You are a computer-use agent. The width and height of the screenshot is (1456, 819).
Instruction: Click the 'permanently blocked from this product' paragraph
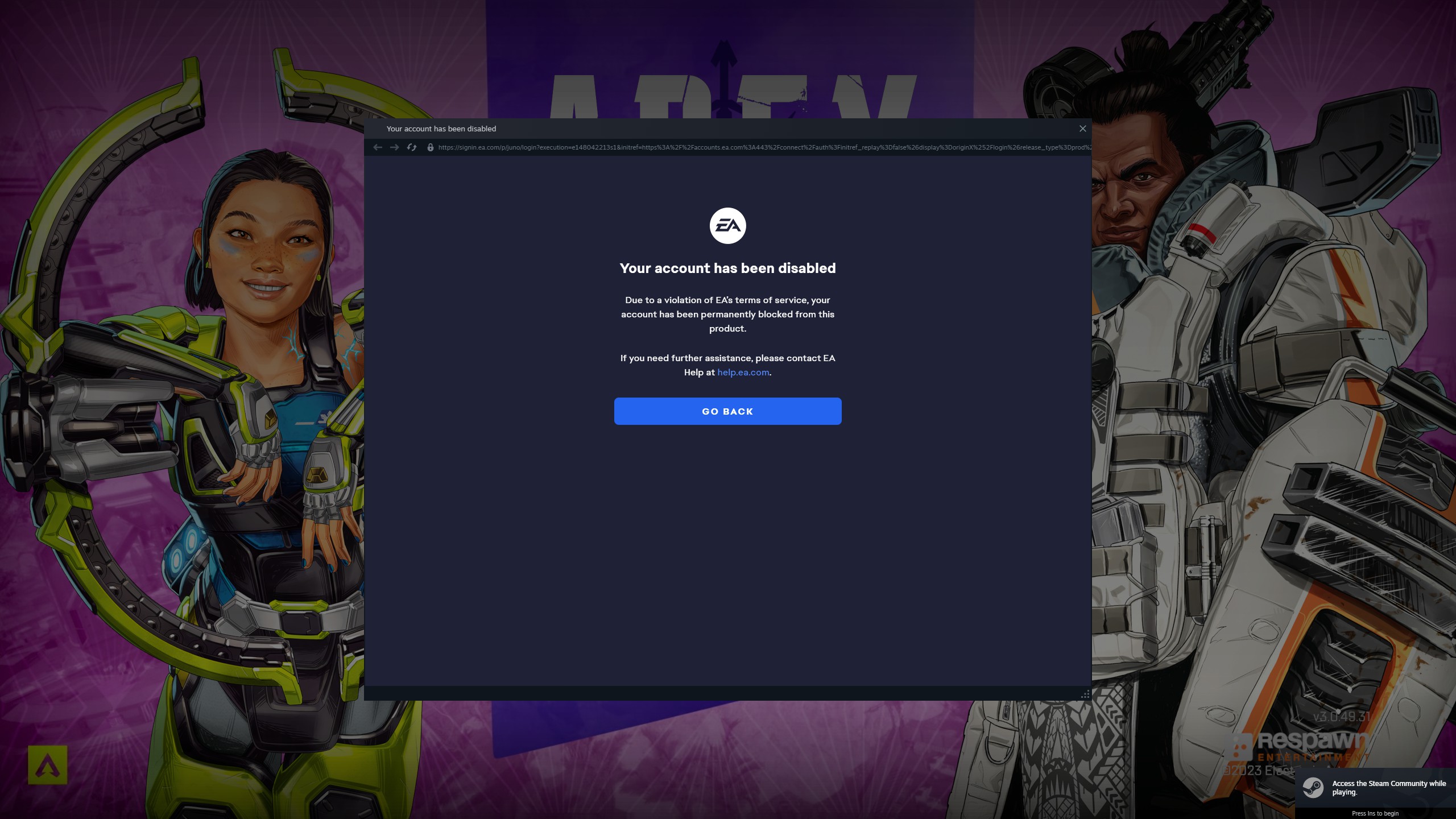point(727,314)
